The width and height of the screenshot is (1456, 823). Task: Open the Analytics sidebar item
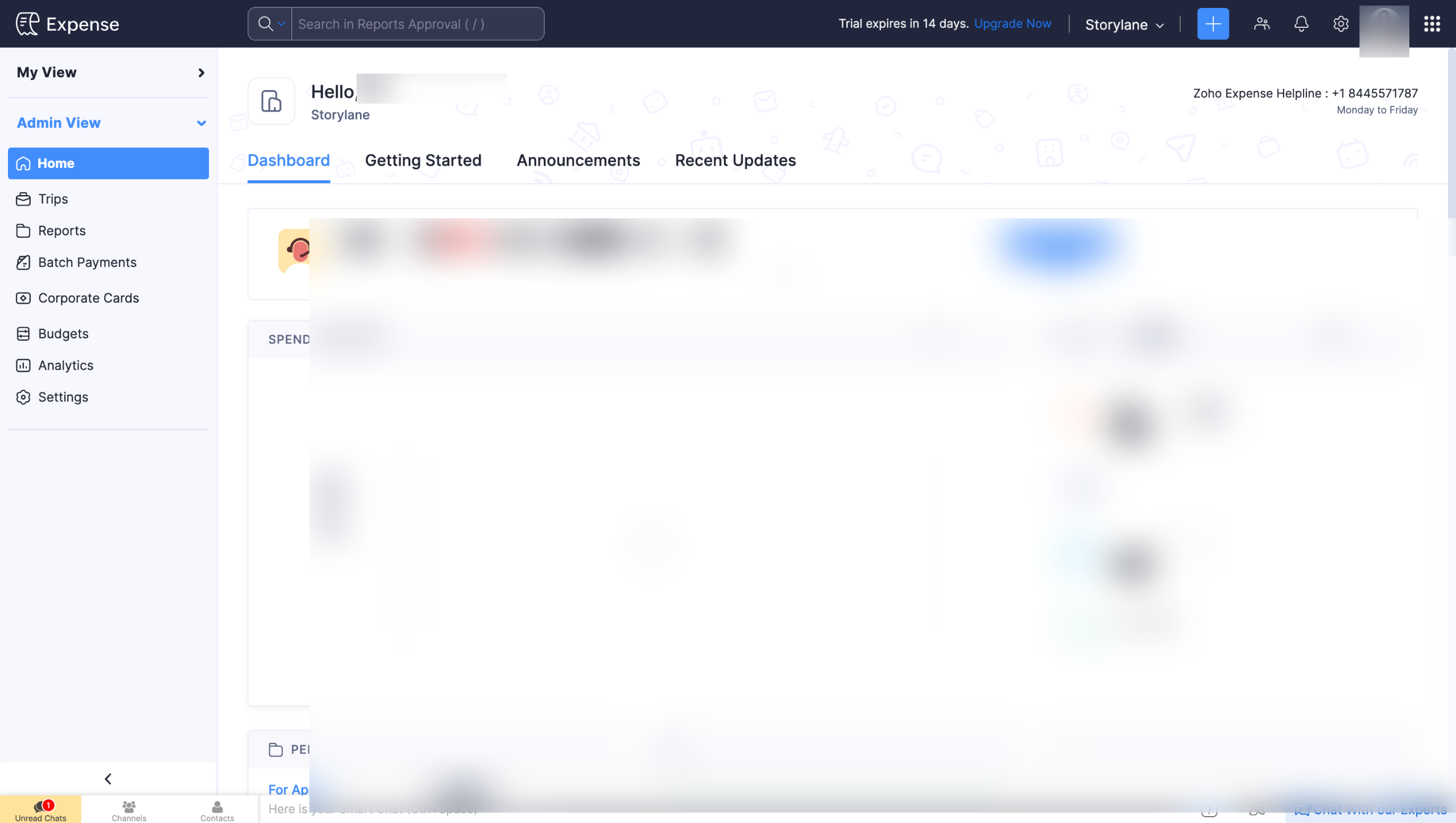pos(65,365)
